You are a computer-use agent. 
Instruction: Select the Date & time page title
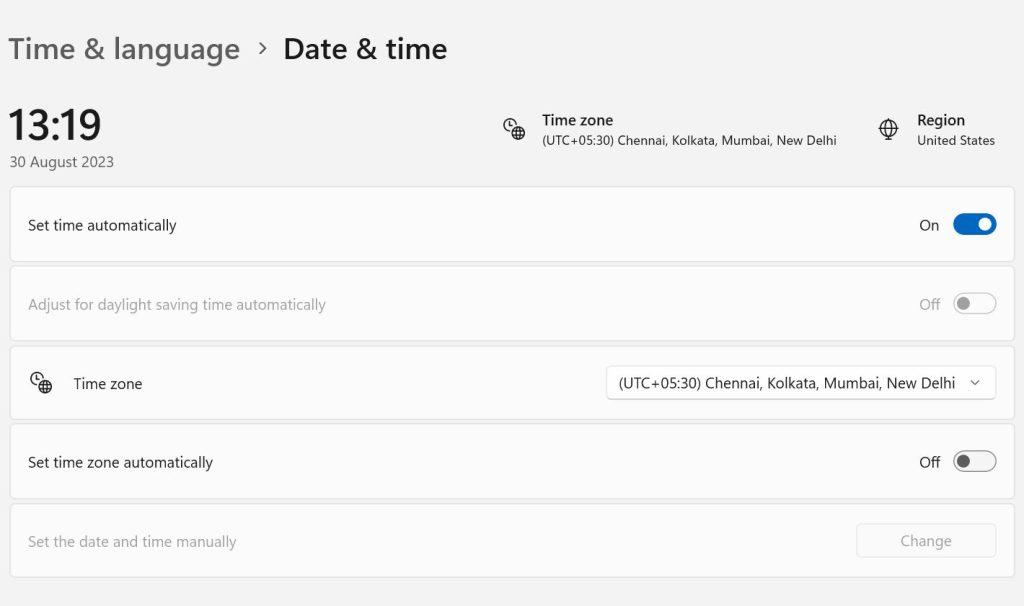[x=365, y=49]
